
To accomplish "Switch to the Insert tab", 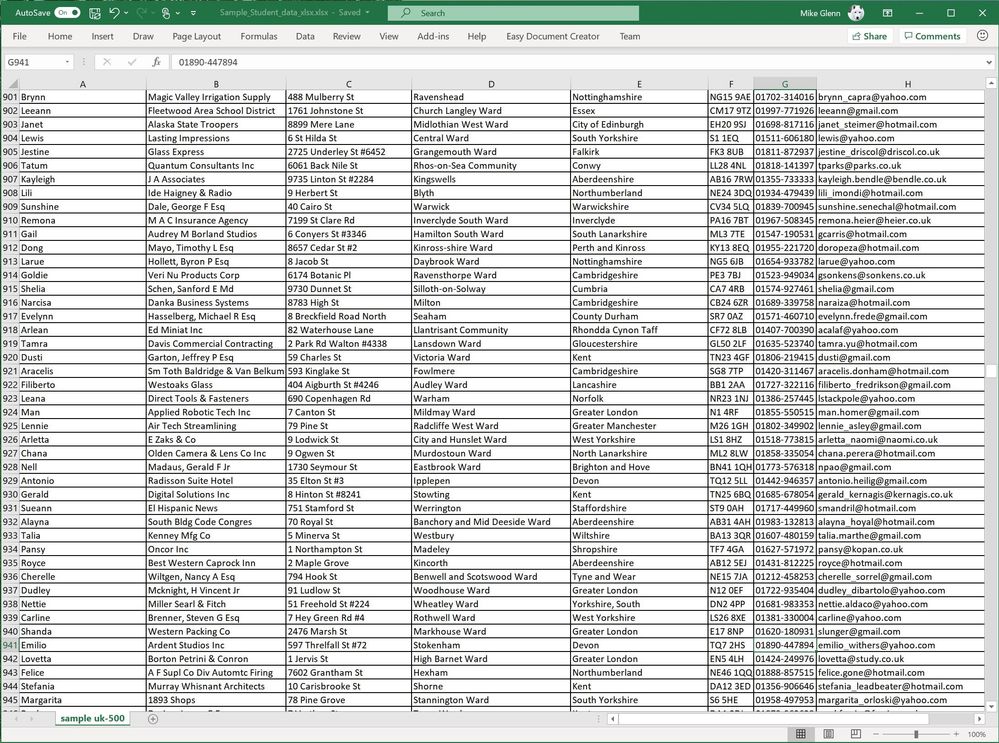I will (102, 36).
